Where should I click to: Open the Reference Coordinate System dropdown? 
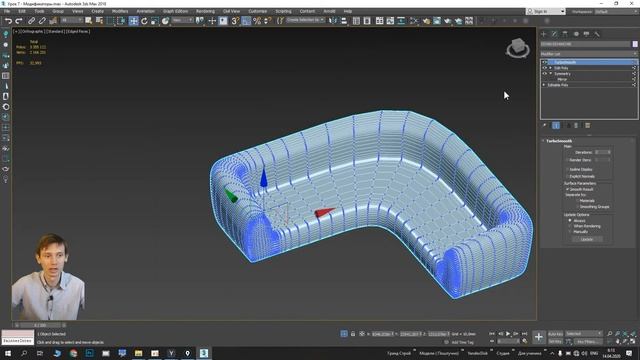182,20
